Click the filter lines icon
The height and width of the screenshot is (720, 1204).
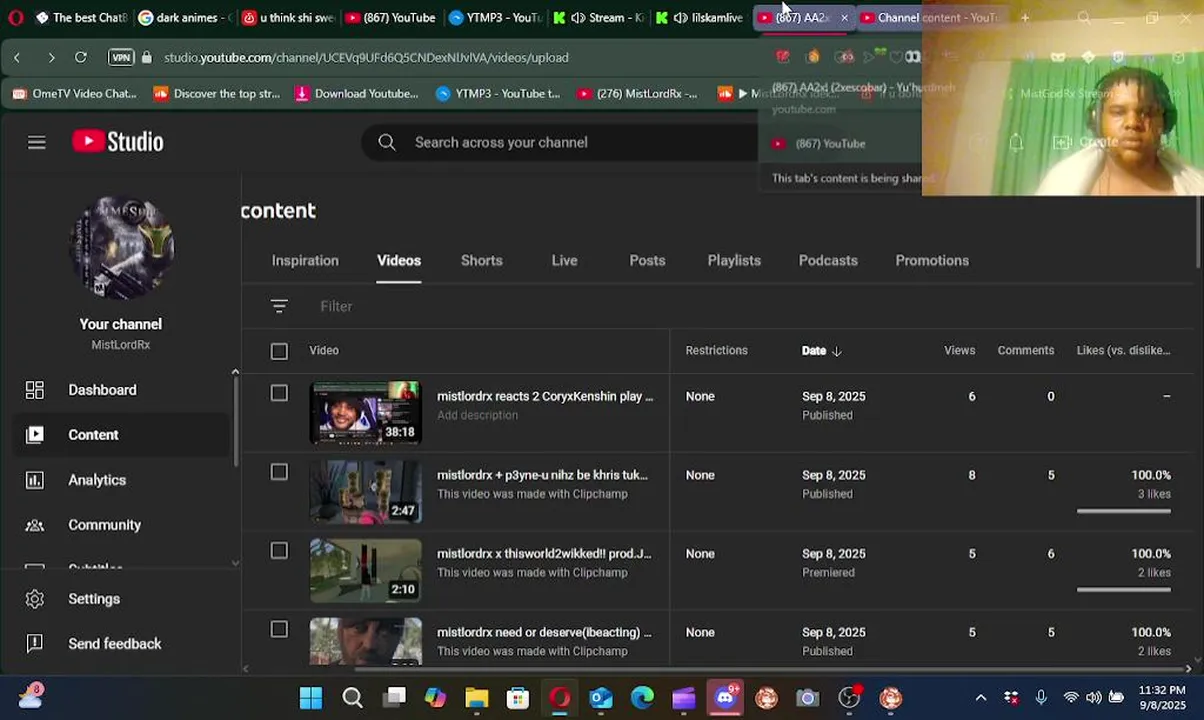point(279,306)
